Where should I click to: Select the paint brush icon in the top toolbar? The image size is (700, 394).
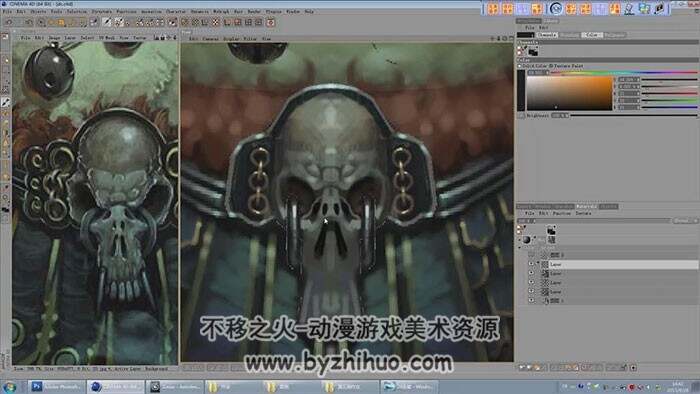tap(107, 22)
